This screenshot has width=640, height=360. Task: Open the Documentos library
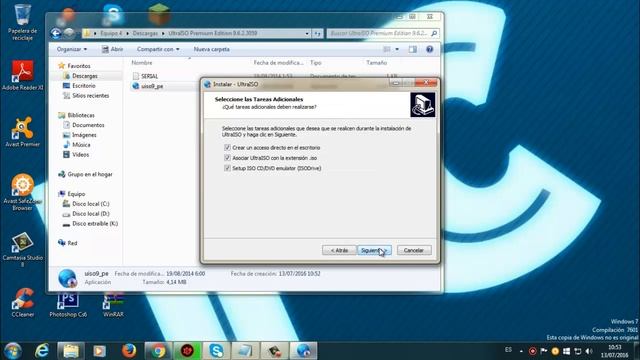(x=88, y=125)
